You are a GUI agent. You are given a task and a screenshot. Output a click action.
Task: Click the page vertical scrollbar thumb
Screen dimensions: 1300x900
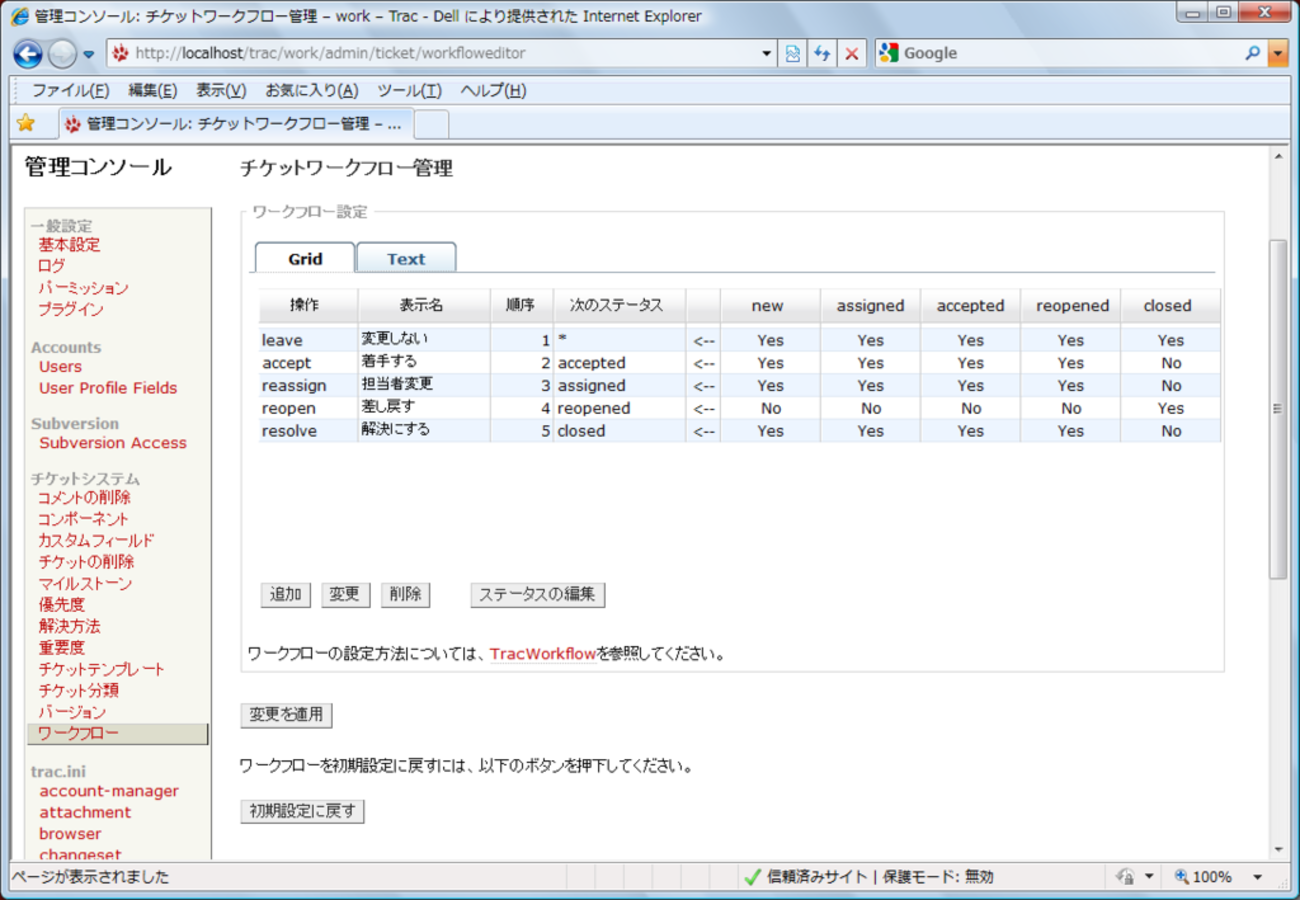pos(1277,408)
